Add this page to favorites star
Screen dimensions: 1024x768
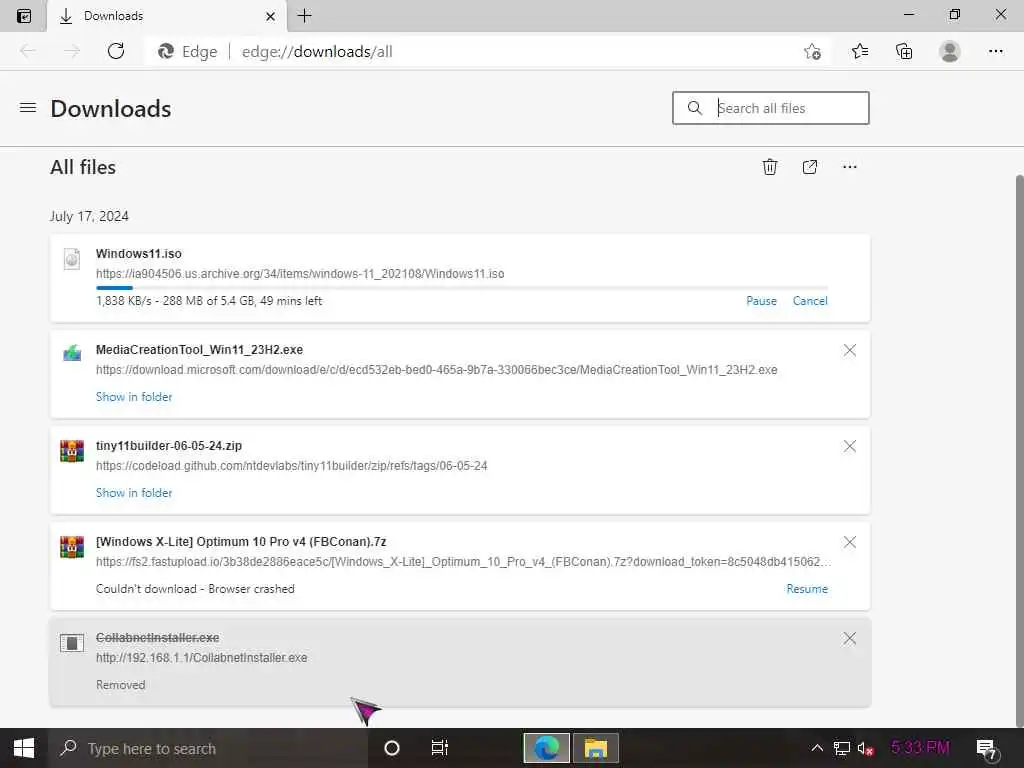[812, 51]
